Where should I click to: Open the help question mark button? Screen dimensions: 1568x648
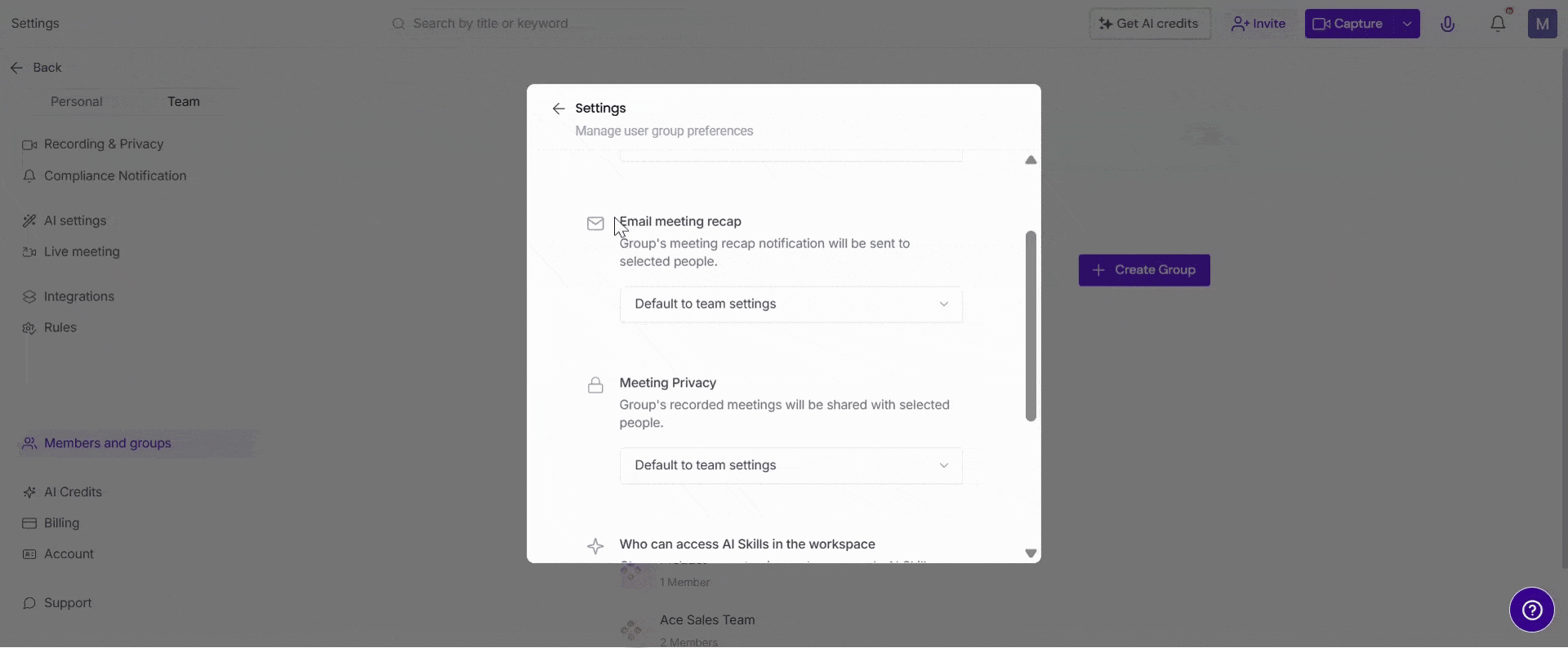tap(1531, 610)
